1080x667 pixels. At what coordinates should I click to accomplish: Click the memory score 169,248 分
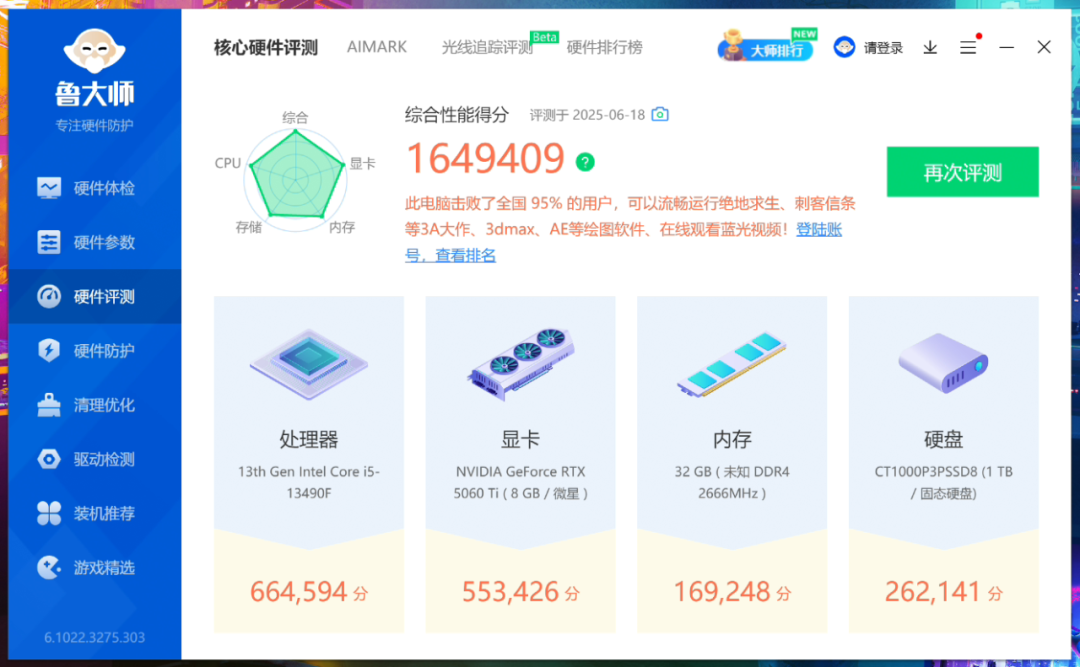(731, 592)
